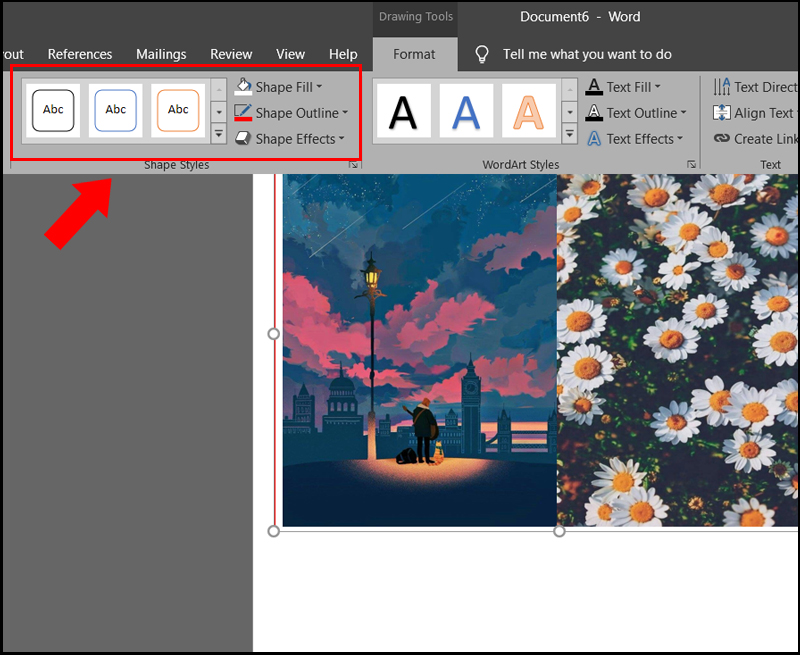The height and width of the screenshot is (655, 800).
Task: Expand the Shape Styles gallery with More arrow
Action: pyautogui.click(x=218, y=132)
